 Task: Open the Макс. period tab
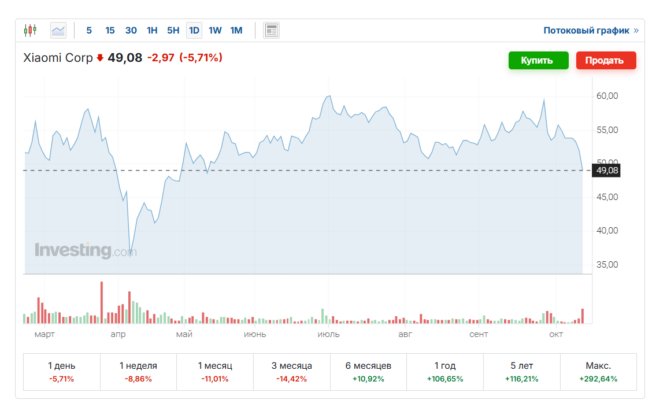coord(599,372)
